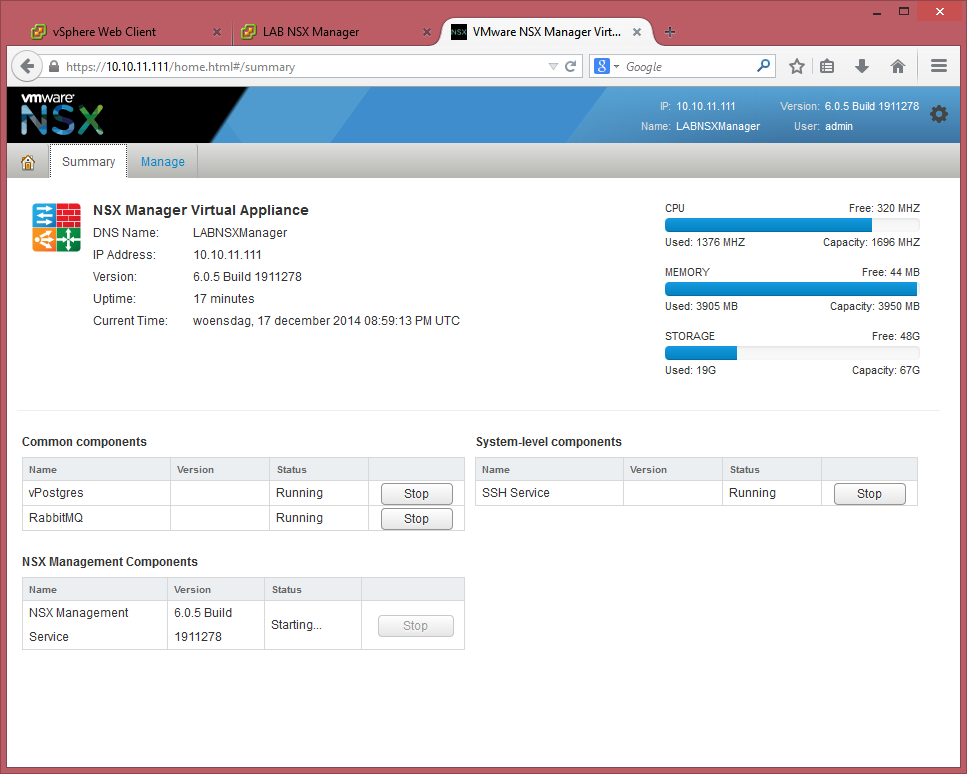The height and width of the screenshot is (774, 967).
Task: Open the Firefox downloads arrow icon
Action: tap(862, 67)
